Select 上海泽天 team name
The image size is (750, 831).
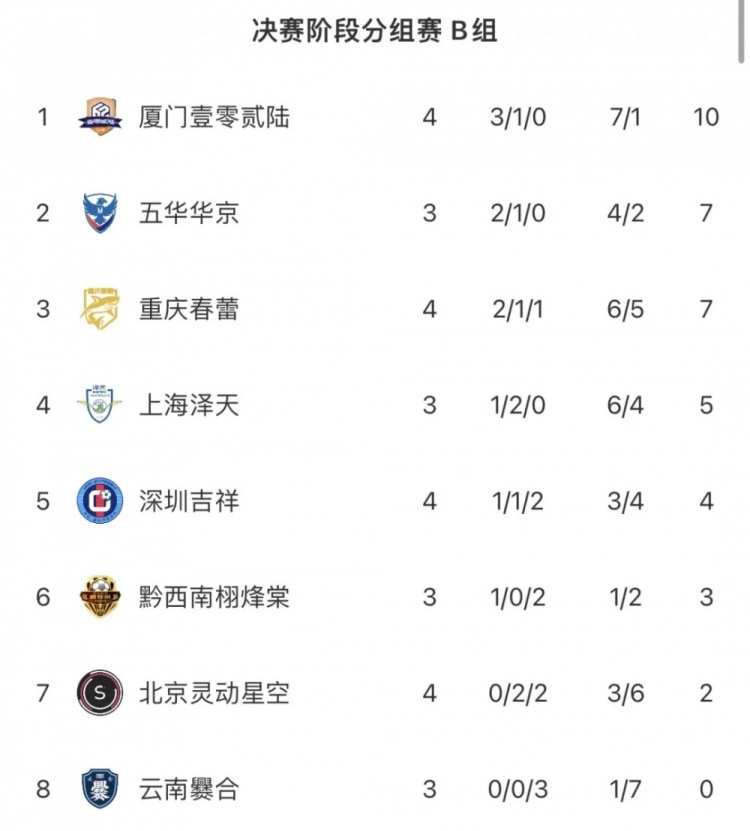(189, 405)
